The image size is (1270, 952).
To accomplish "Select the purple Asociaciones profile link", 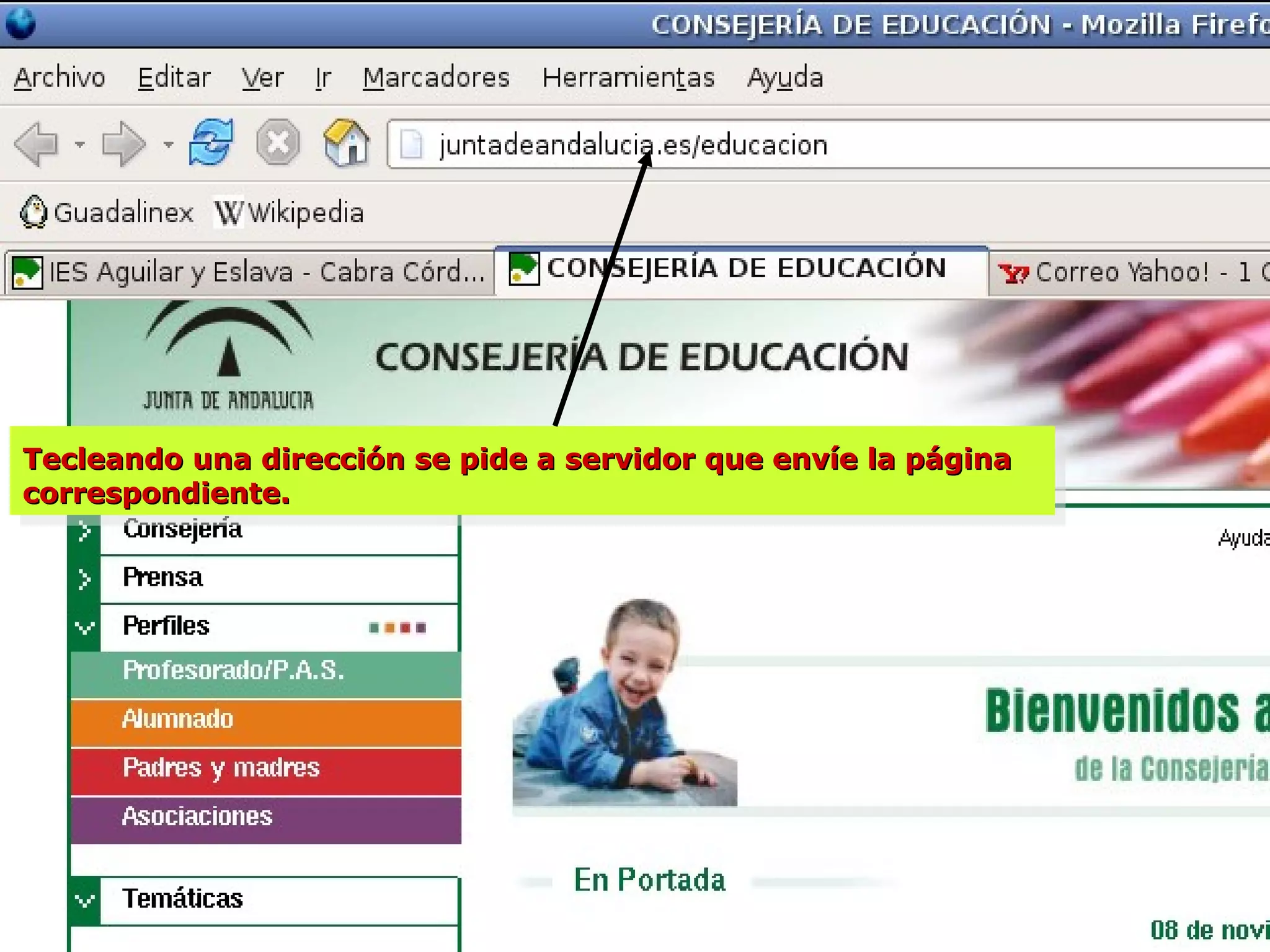I will (197, 816).
